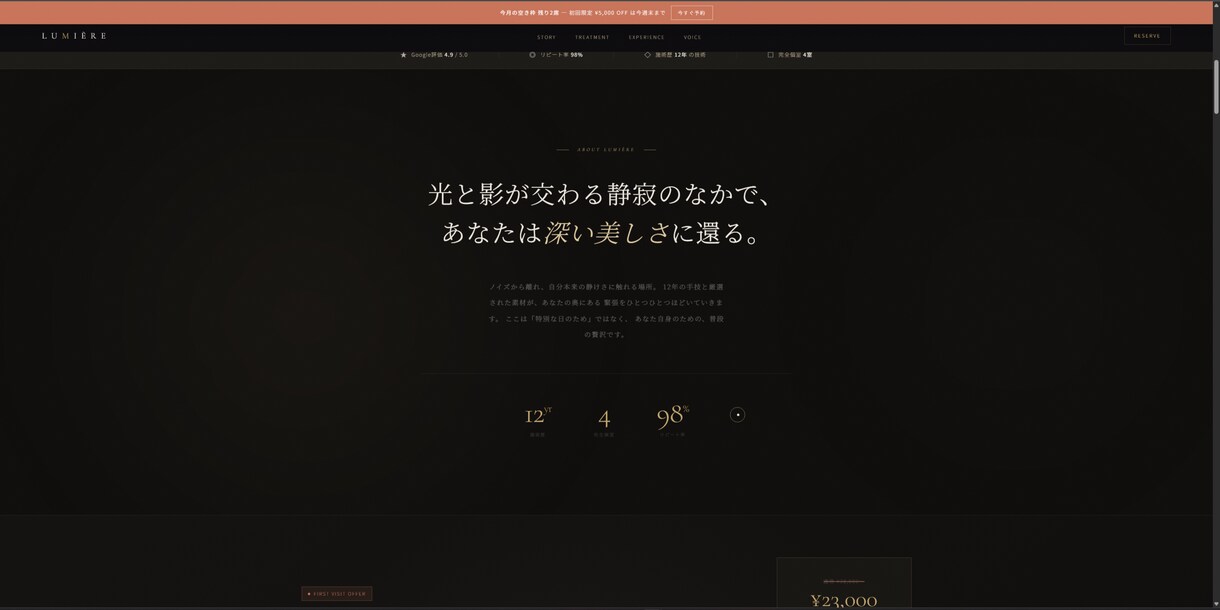Click the RESERVE button in the header
This screenshot has height=610, width=1220.
click(1147, 36)
